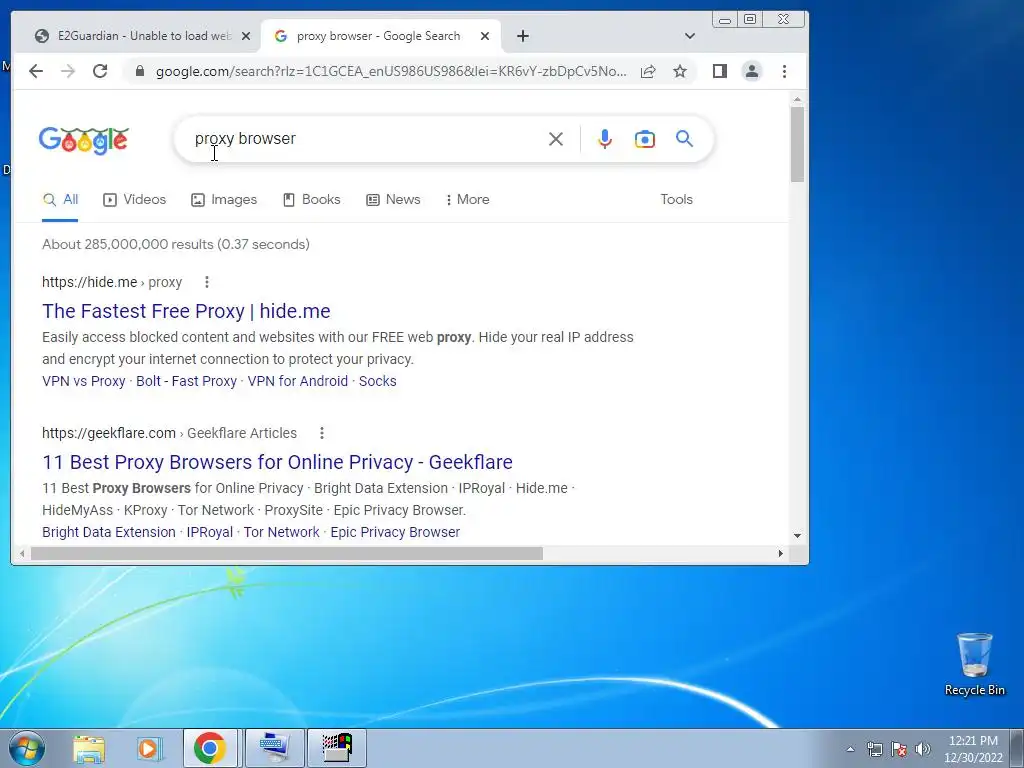Viewport: 1024px width, 768px height.
Task: Open the search Tools options
Action: click(677, 200)
